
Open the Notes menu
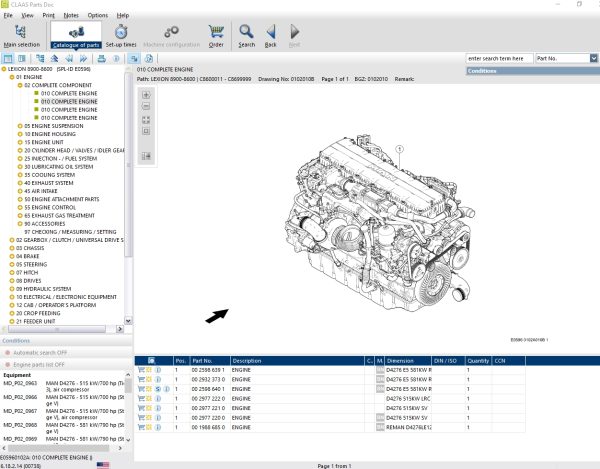(71, 16)
